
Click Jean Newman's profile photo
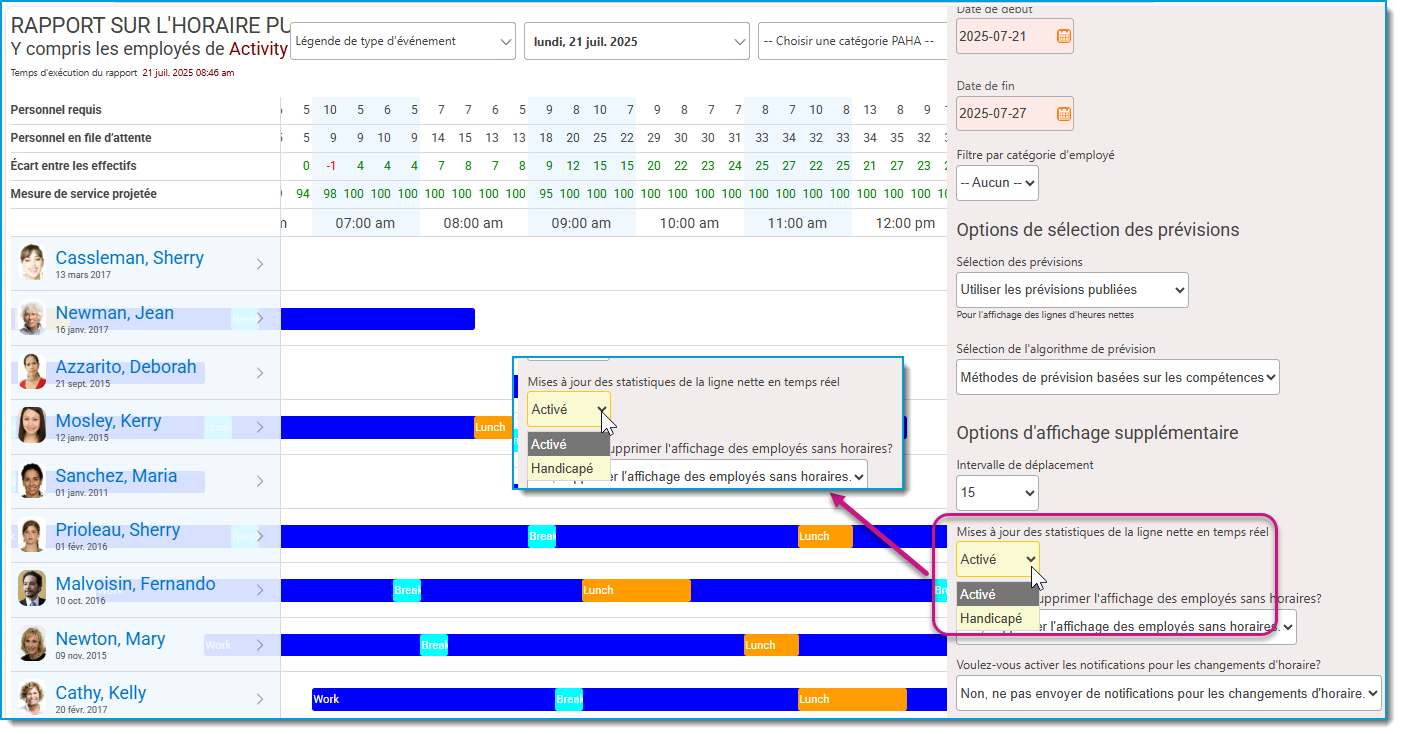point(32,318)
